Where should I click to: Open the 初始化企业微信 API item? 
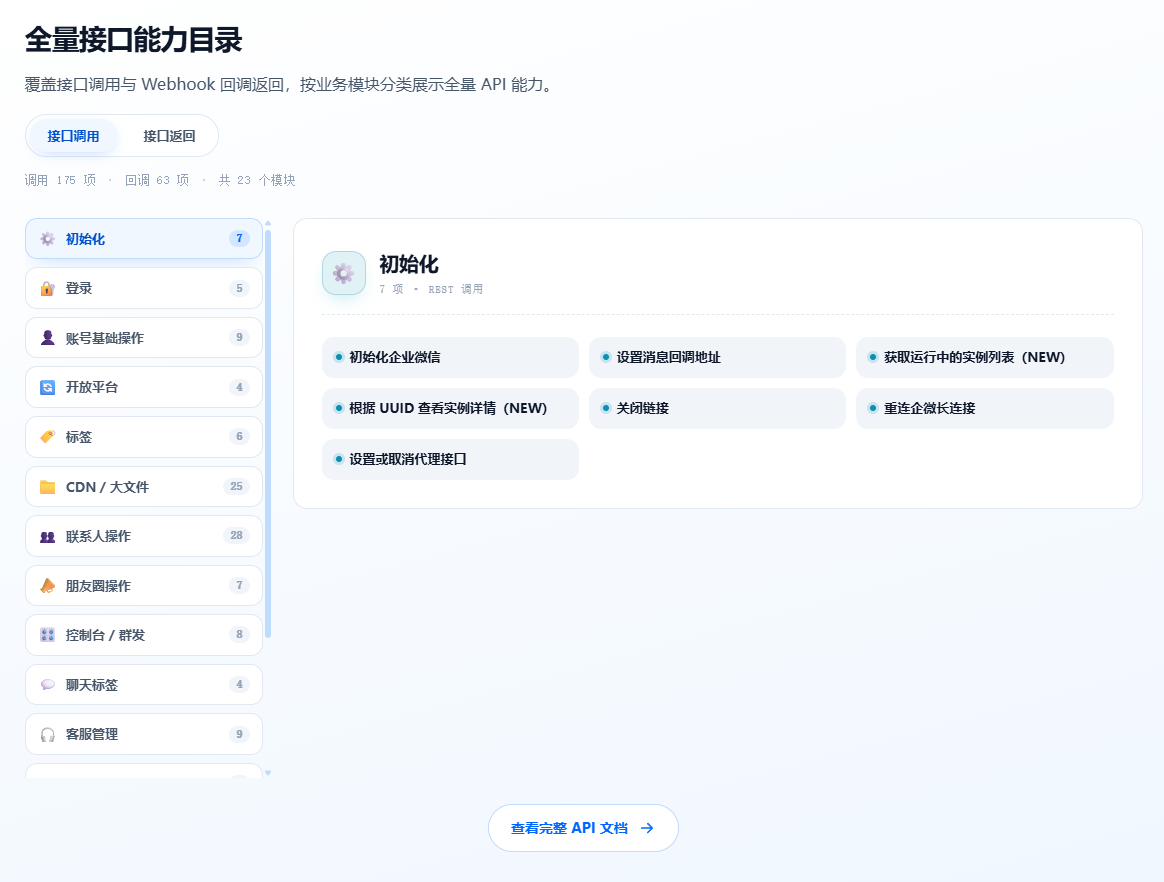450,357
